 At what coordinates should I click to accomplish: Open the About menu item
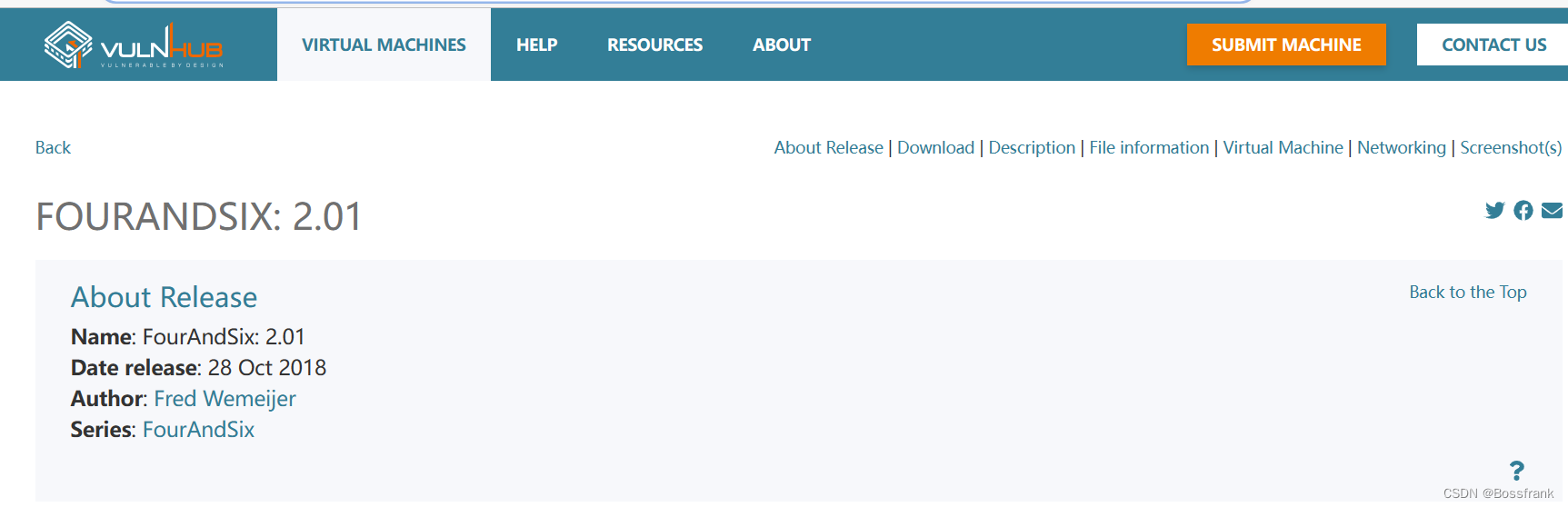[782, 45]
